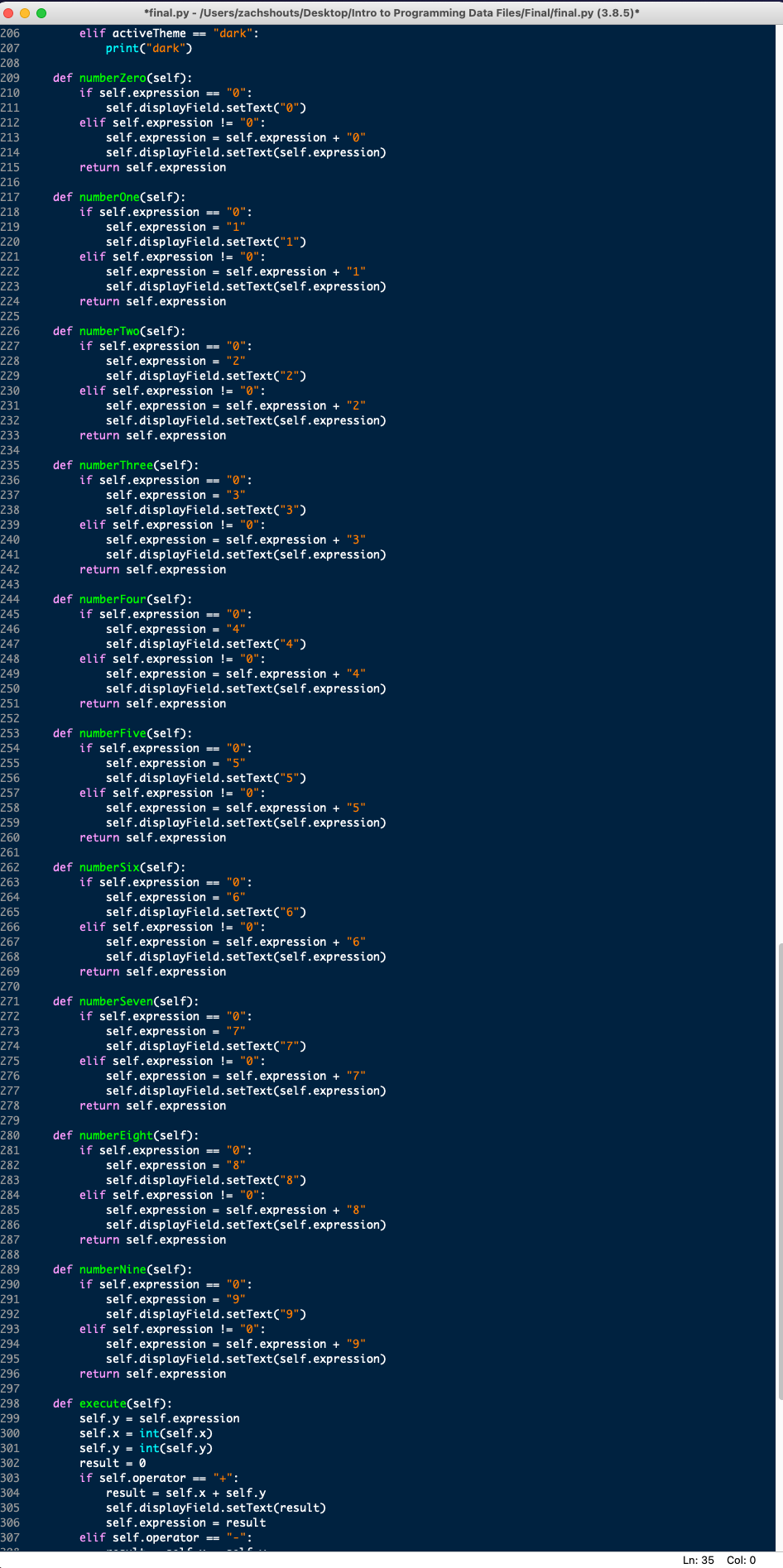The width and height of the screenshot is (783, 1568).
Task: Click 'self.displayField.setText("1")' line
Action: tap(206, 242)
